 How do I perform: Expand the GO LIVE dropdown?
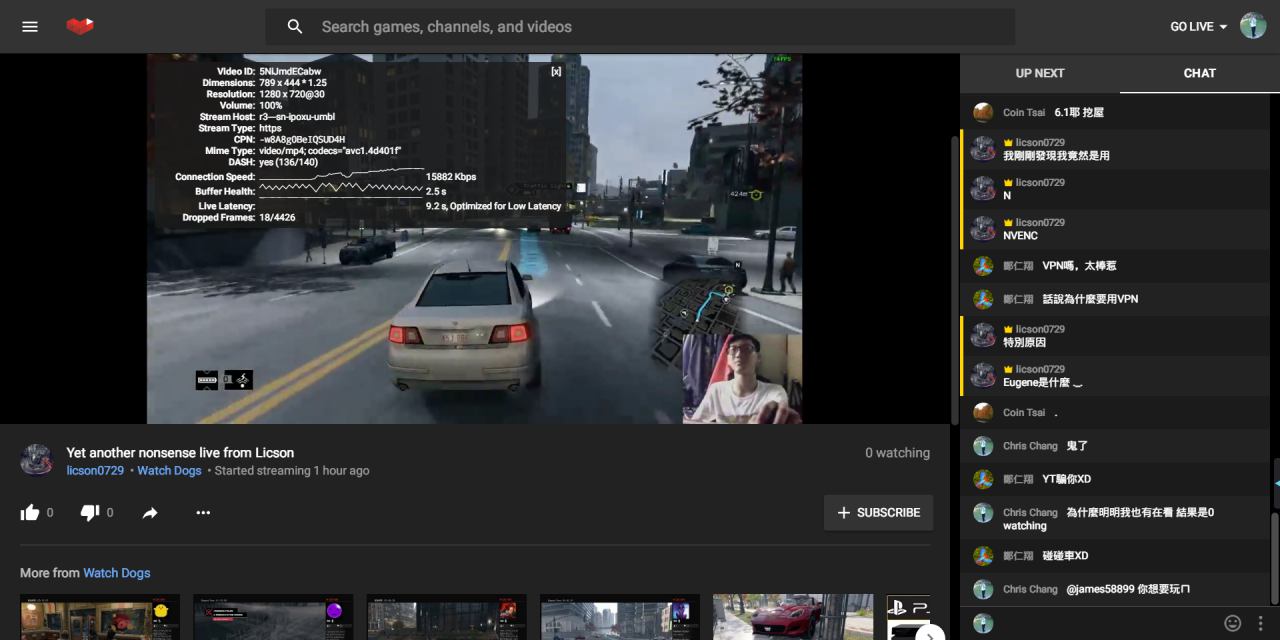[x=1199, y=27]
